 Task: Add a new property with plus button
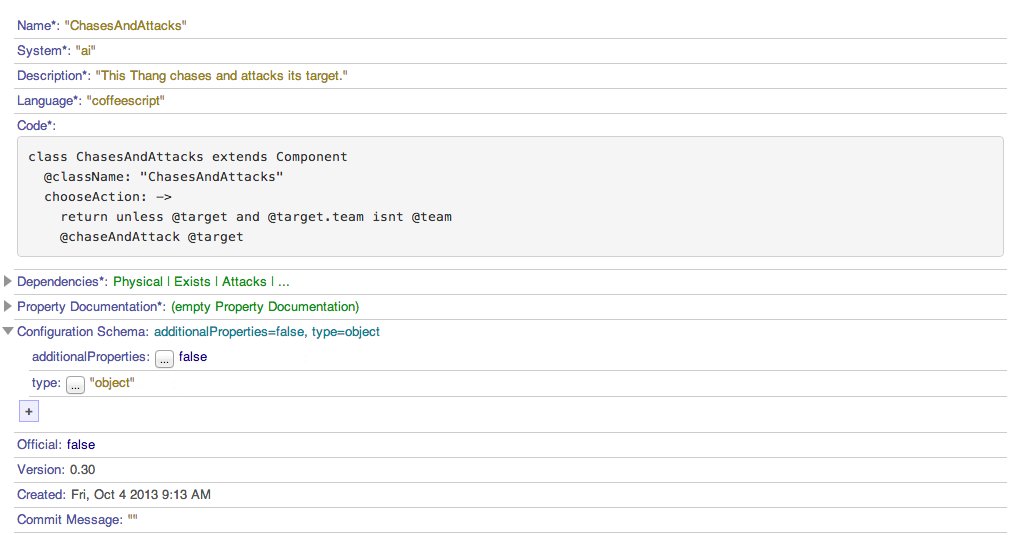point(29,411)
